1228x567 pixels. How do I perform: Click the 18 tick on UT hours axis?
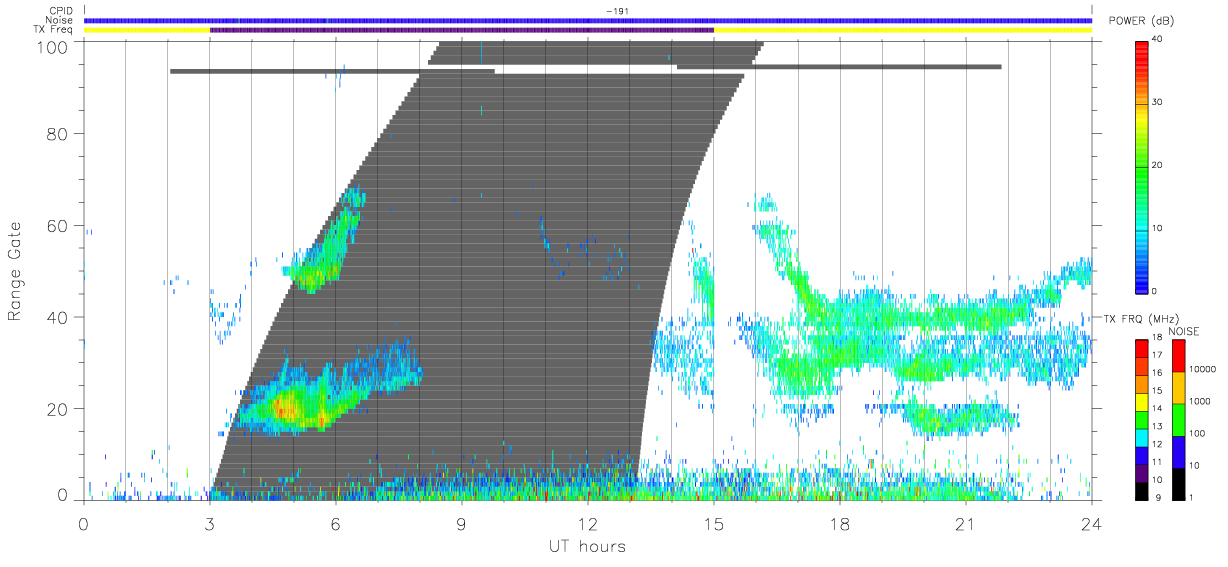click(x=840, y=523)
